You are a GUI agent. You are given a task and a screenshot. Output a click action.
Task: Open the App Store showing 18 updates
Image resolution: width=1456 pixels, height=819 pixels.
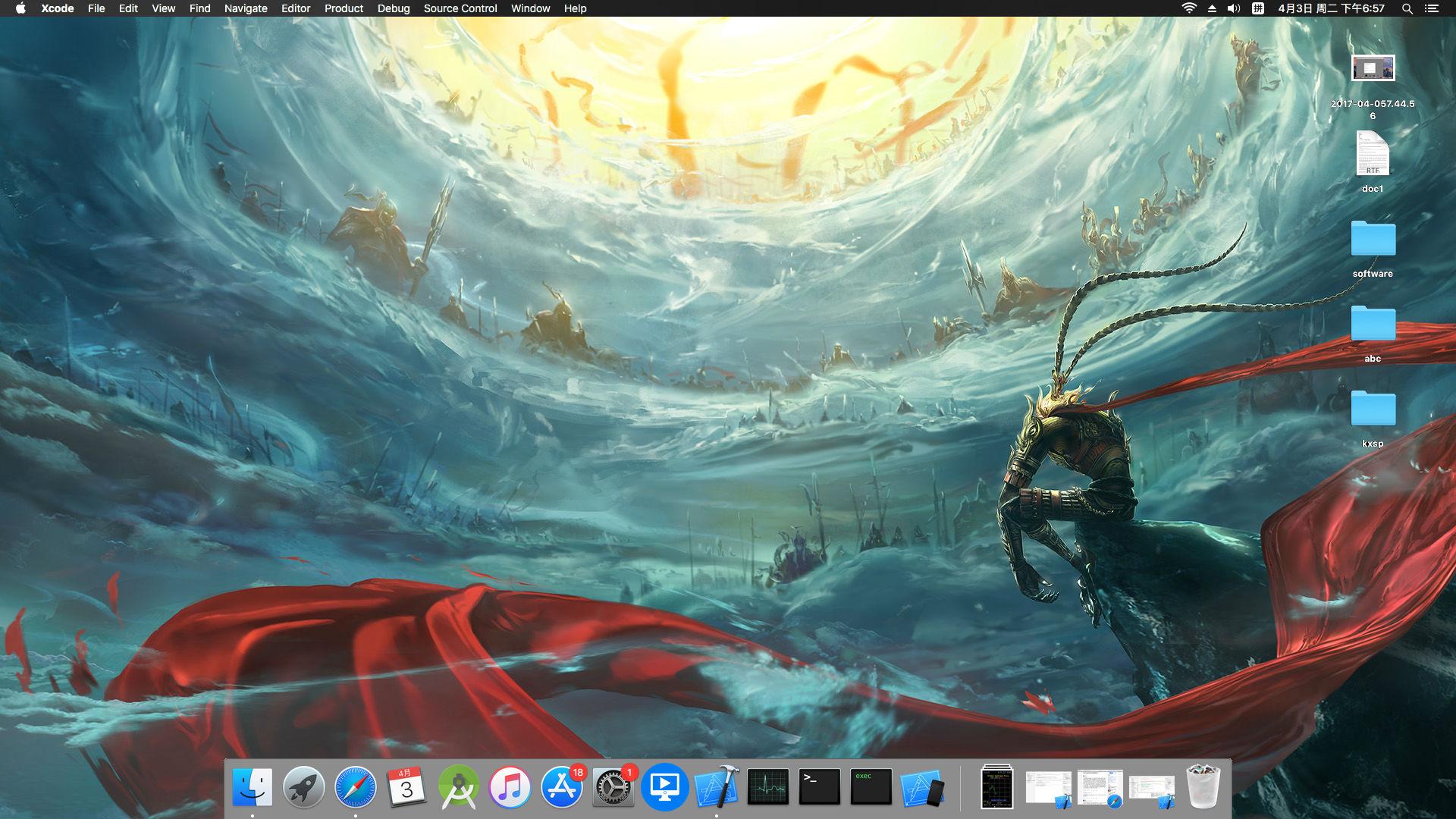(x=562, y=788)
